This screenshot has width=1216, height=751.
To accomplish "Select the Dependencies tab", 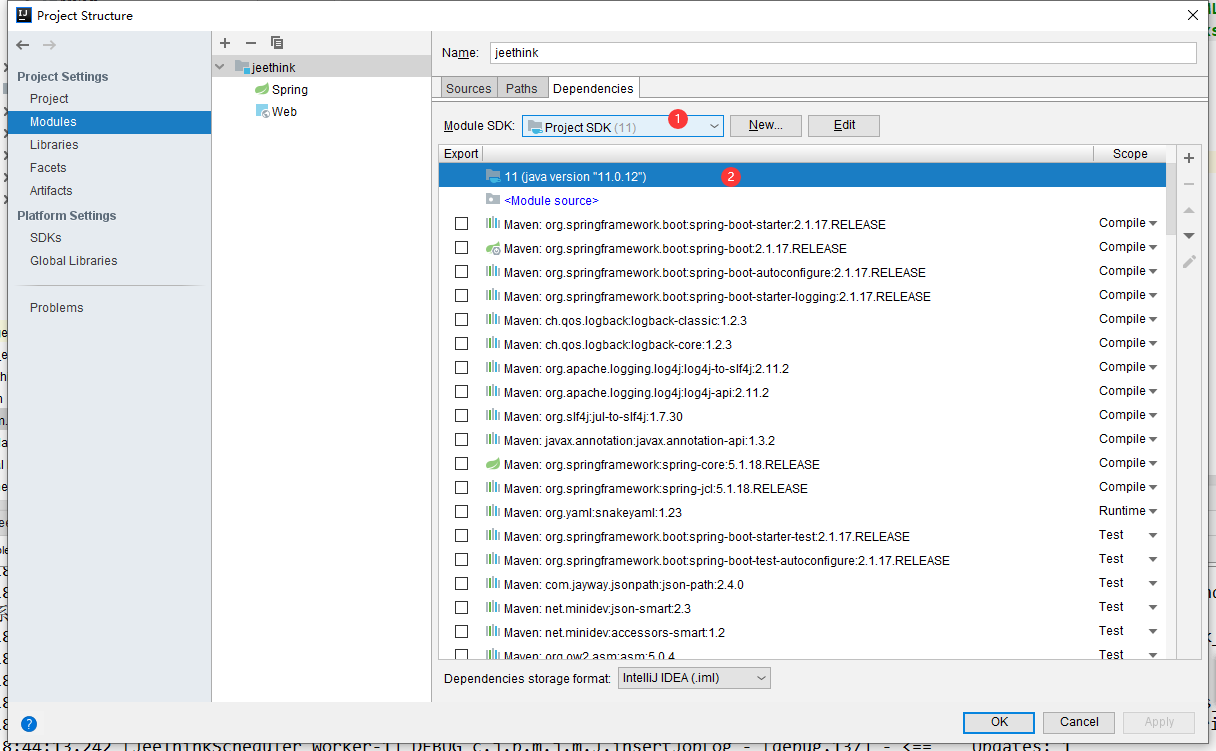I will coord(593,88).
